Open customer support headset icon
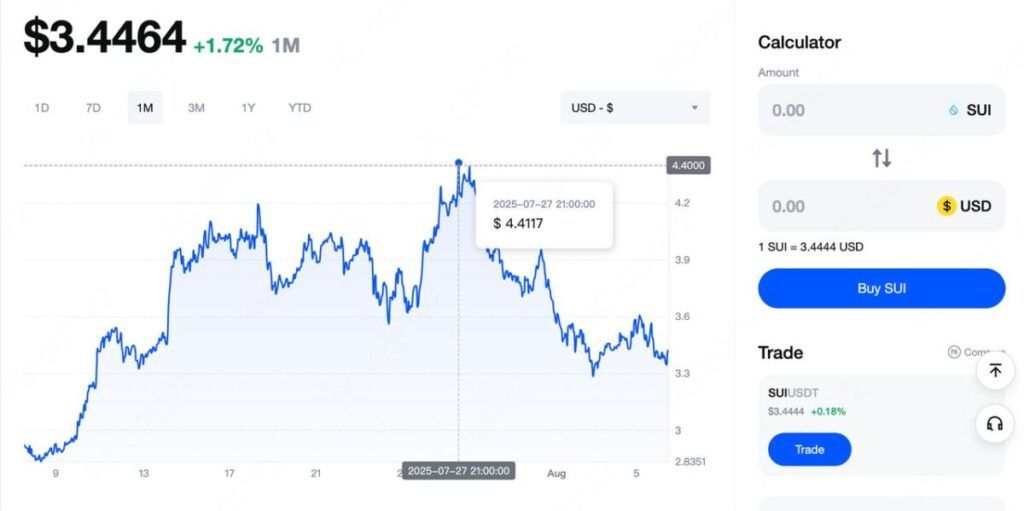Viewport: 1024px width, 511px height. pyautogui.click(x=994, y=424)
